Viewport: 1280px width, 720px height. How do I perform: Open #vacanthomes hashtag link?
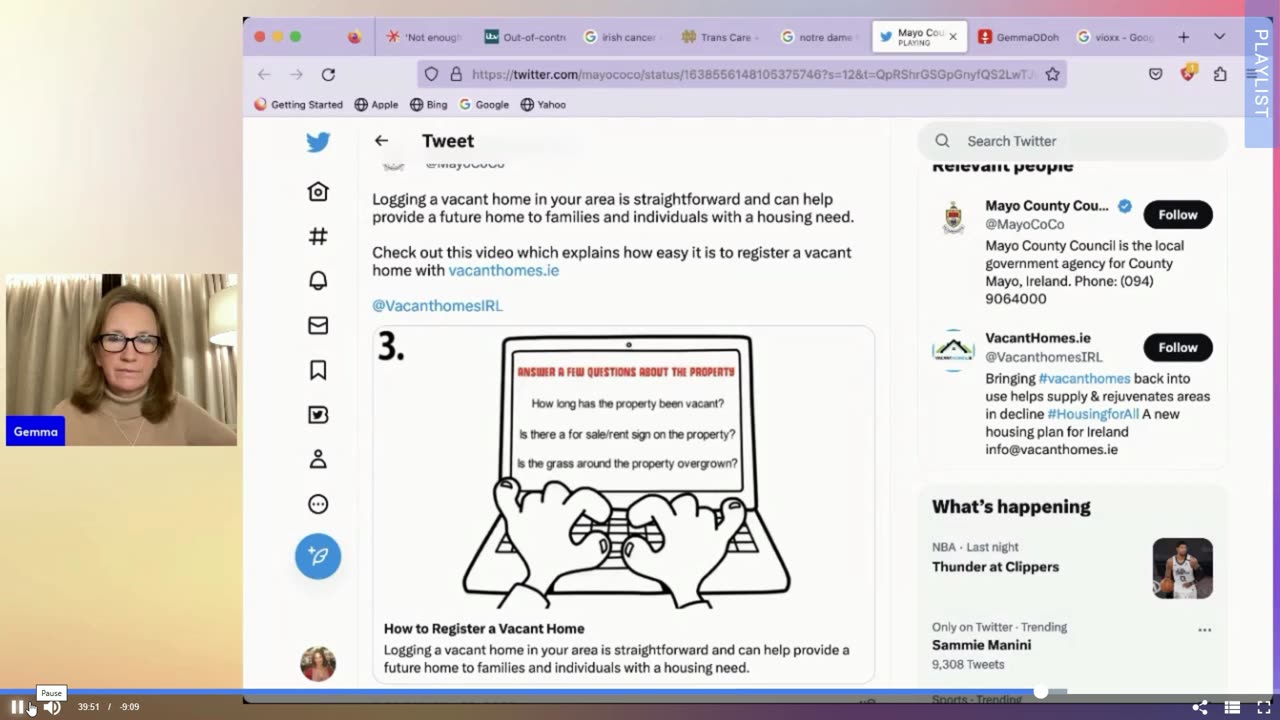[x=1084, y=378]
